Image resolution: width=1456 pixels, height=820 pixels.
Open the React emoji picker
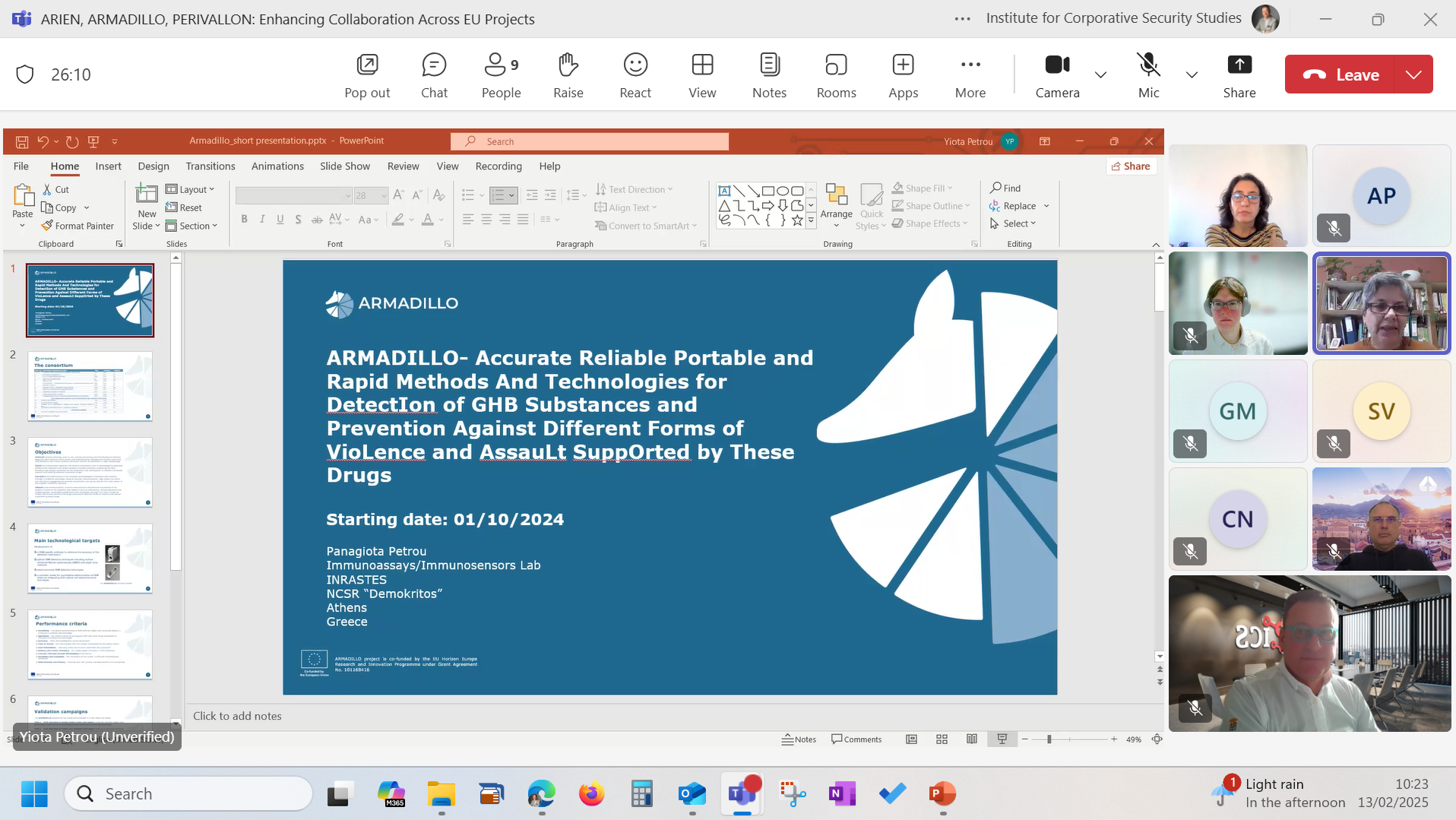tap(635, 74)
